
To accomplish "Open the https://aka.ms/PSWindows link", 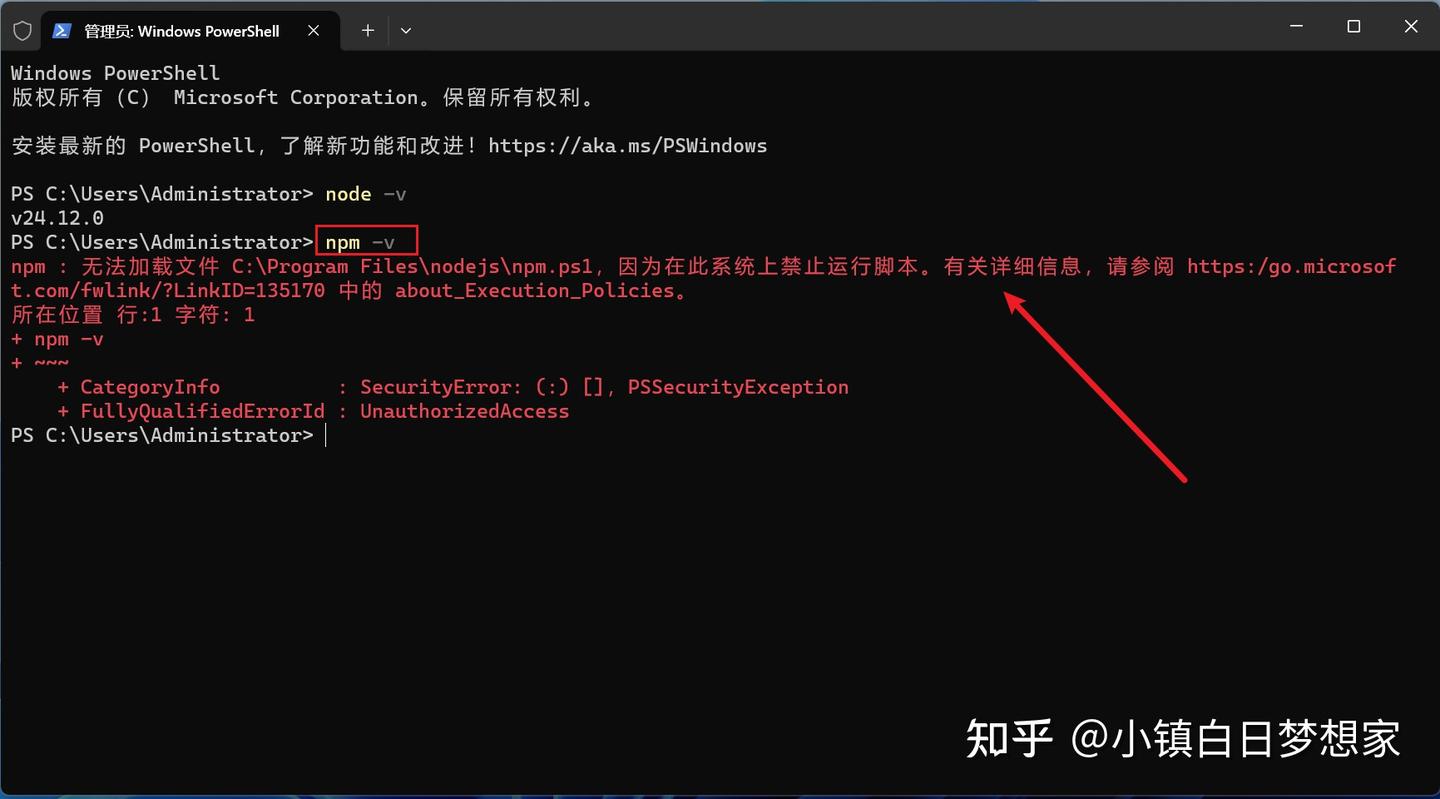I will click(627, 146).
